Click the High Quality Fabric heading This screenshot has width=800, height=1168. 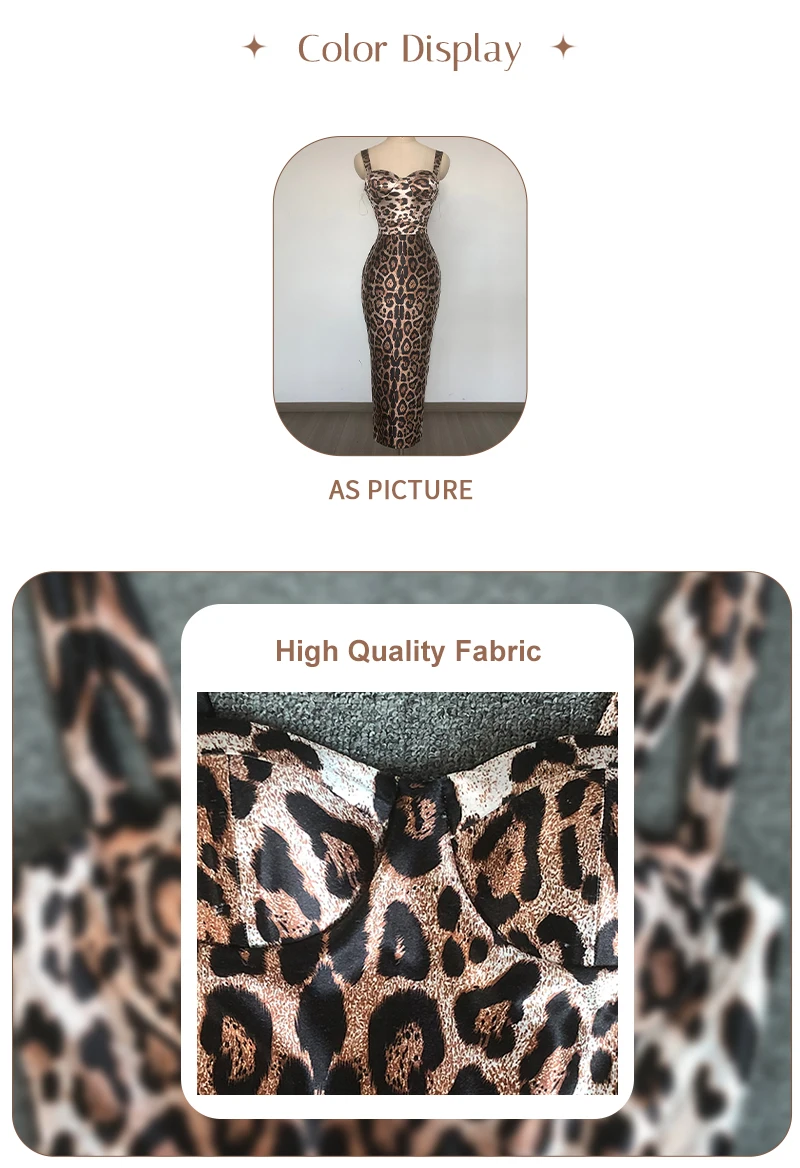[407, 651]
